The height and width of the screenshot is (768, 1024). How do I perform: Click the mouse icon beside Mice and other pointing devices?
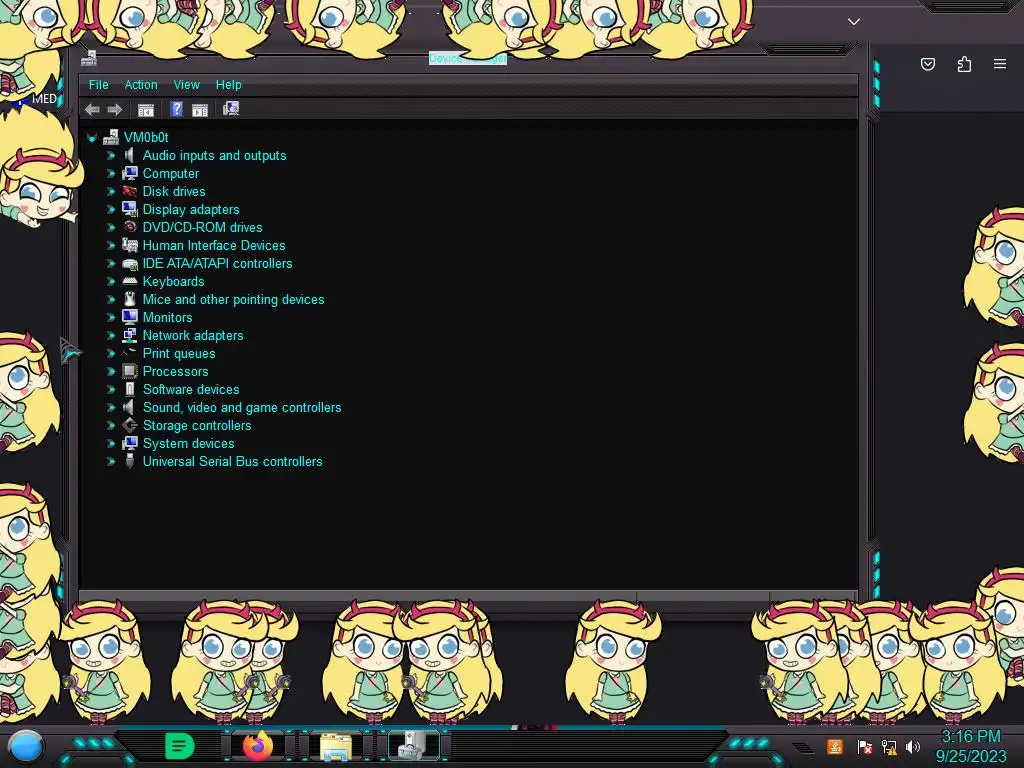[130, 299]
